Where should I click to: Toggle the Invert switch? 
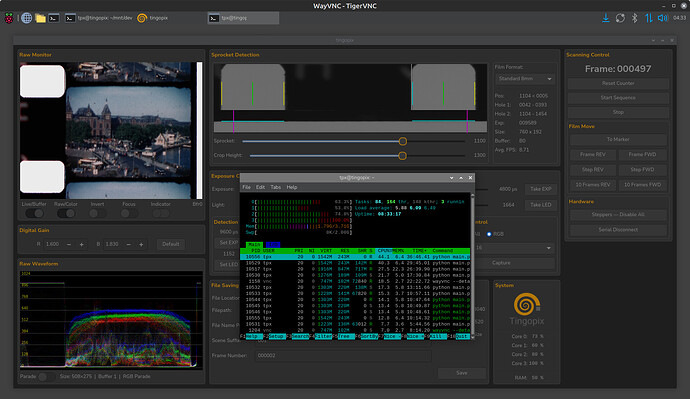point(97,213)
